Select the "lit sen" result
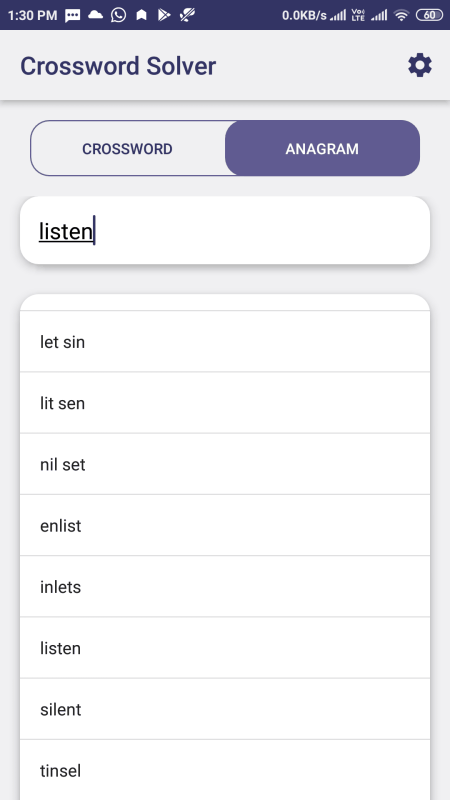This screenshot has height=800, width=450. [225, 403]
